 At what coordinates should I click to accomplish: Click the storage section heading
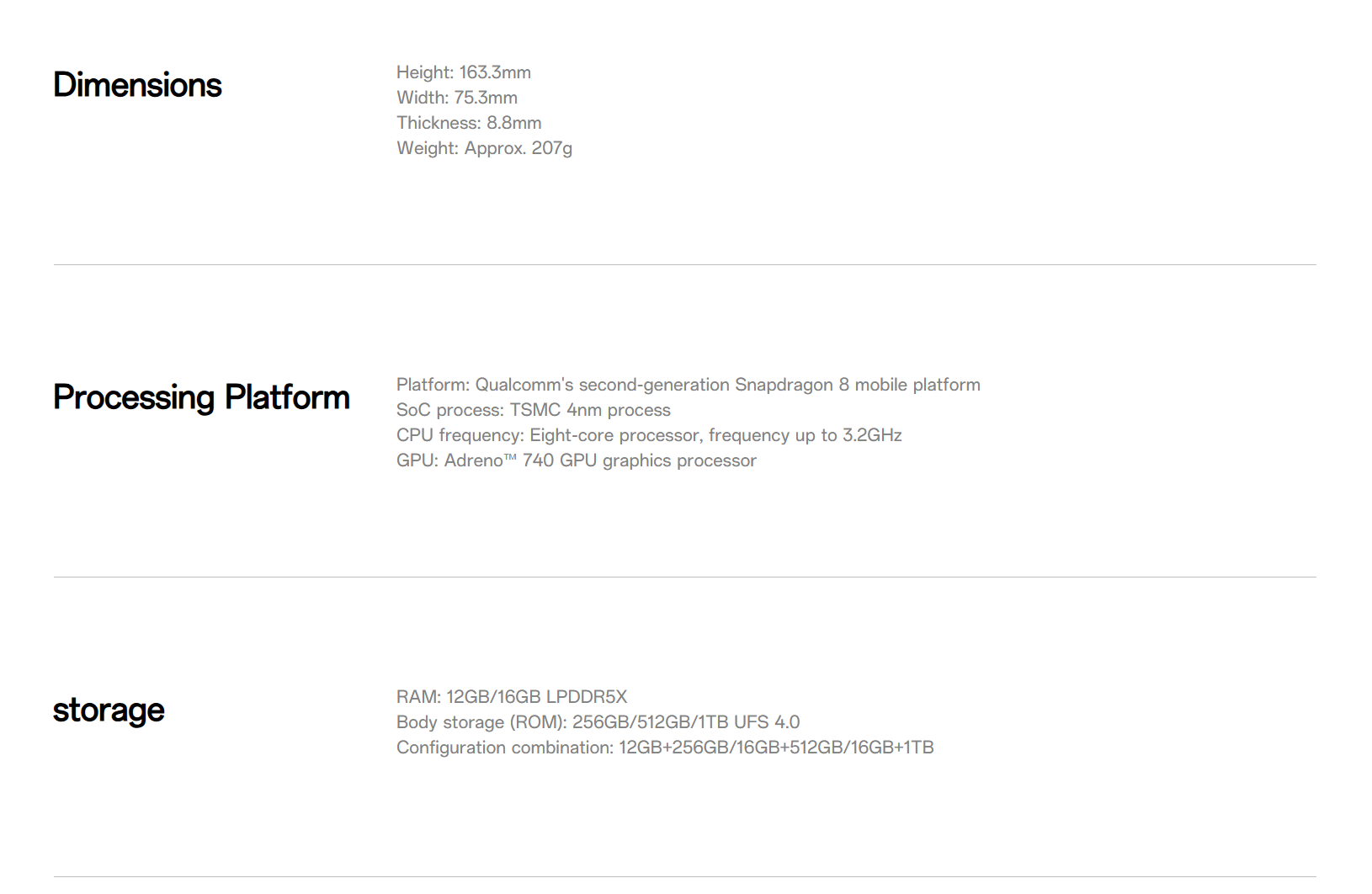(109, 710)
